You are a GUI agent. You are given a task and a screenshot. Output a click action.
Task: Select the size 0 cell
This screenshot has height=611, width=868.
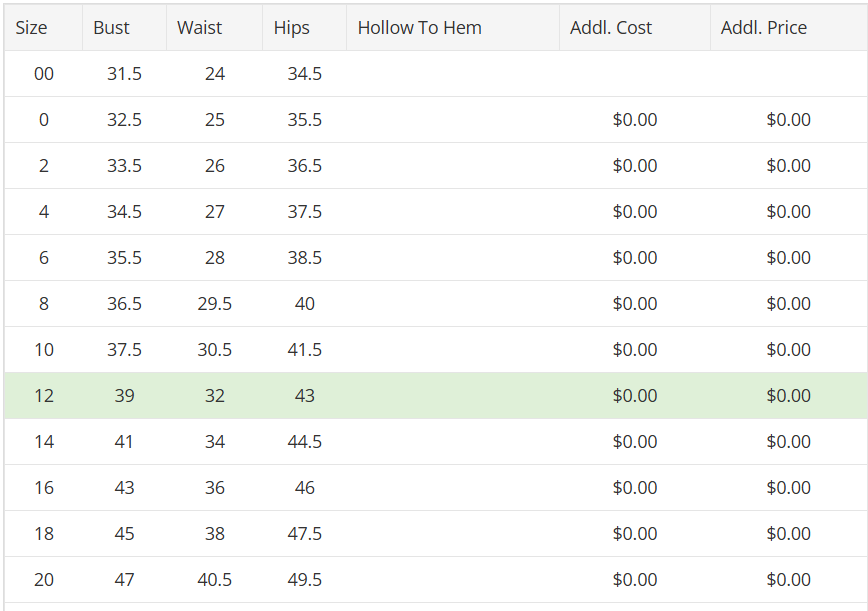[x=44, y=120]
